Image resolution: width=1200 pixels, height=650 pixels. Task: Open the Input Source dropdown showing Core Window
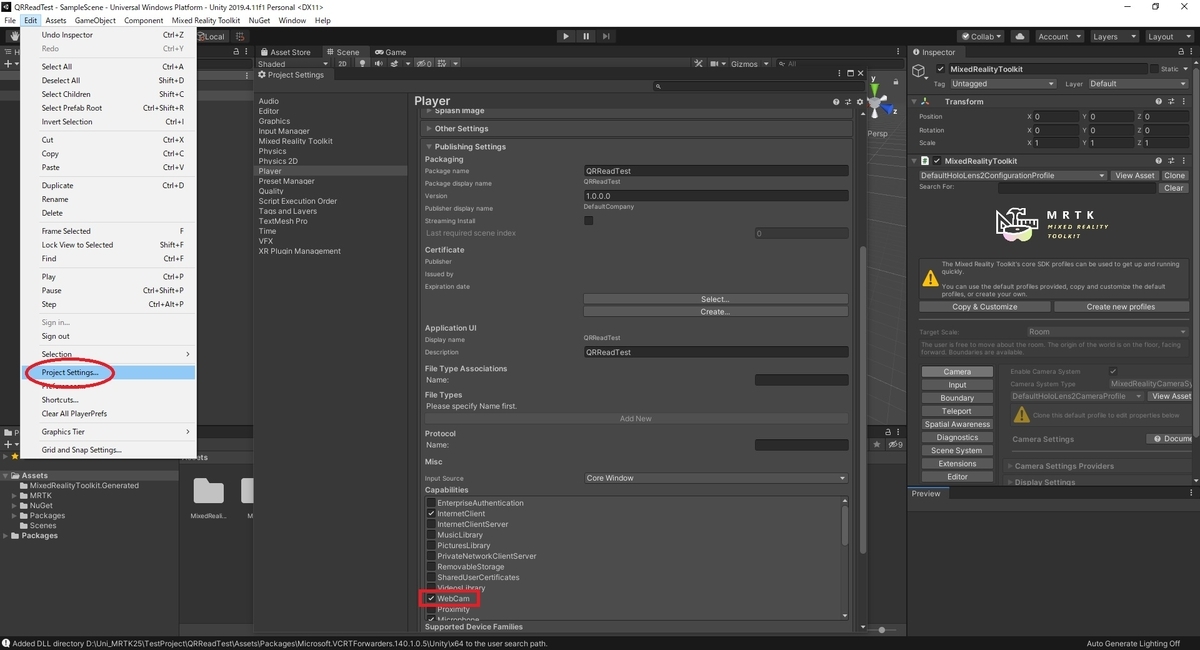click(x=716, y=478)
